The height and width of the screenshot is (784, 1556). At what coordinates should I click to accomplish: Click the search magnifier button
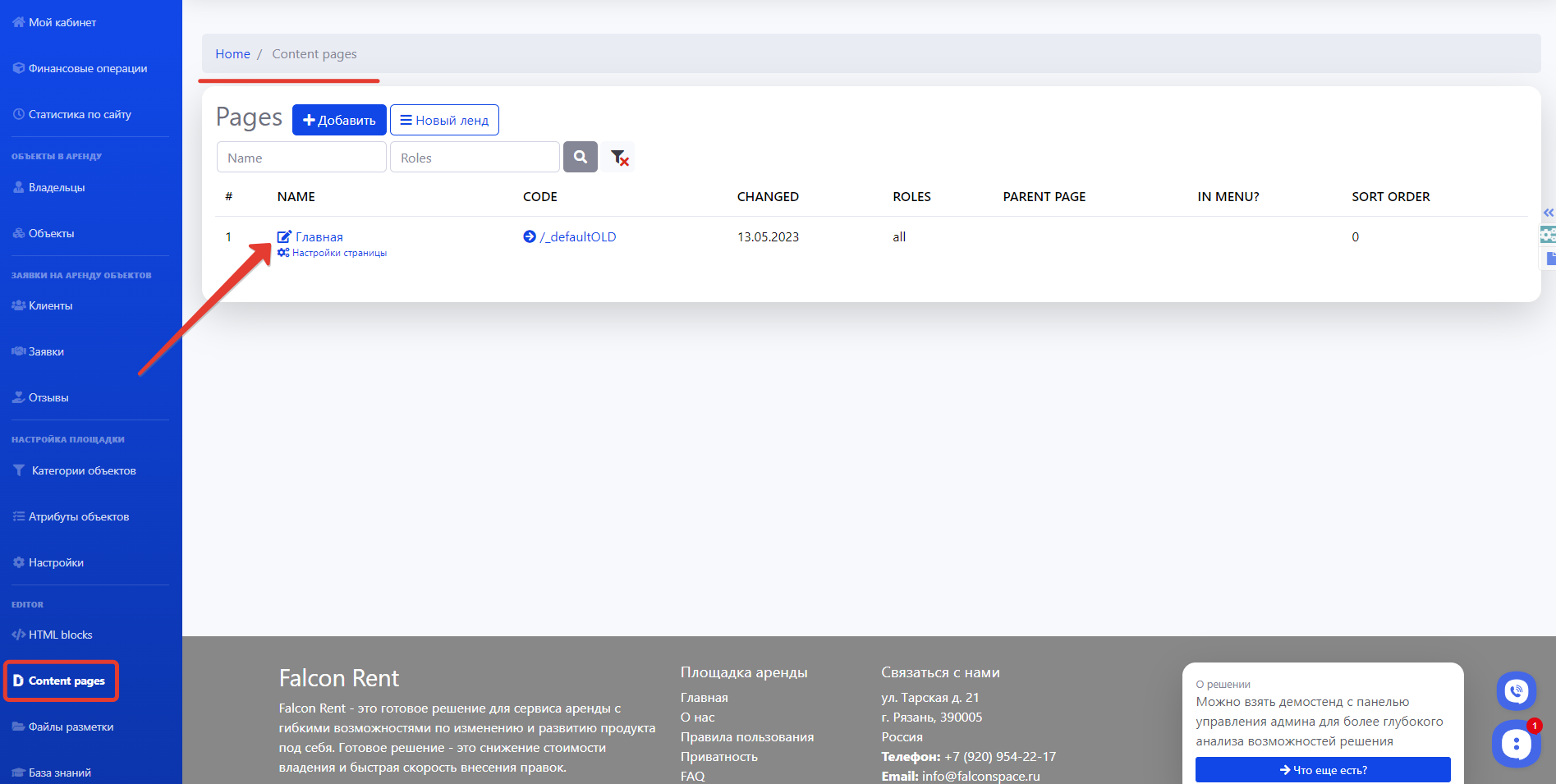580,157
